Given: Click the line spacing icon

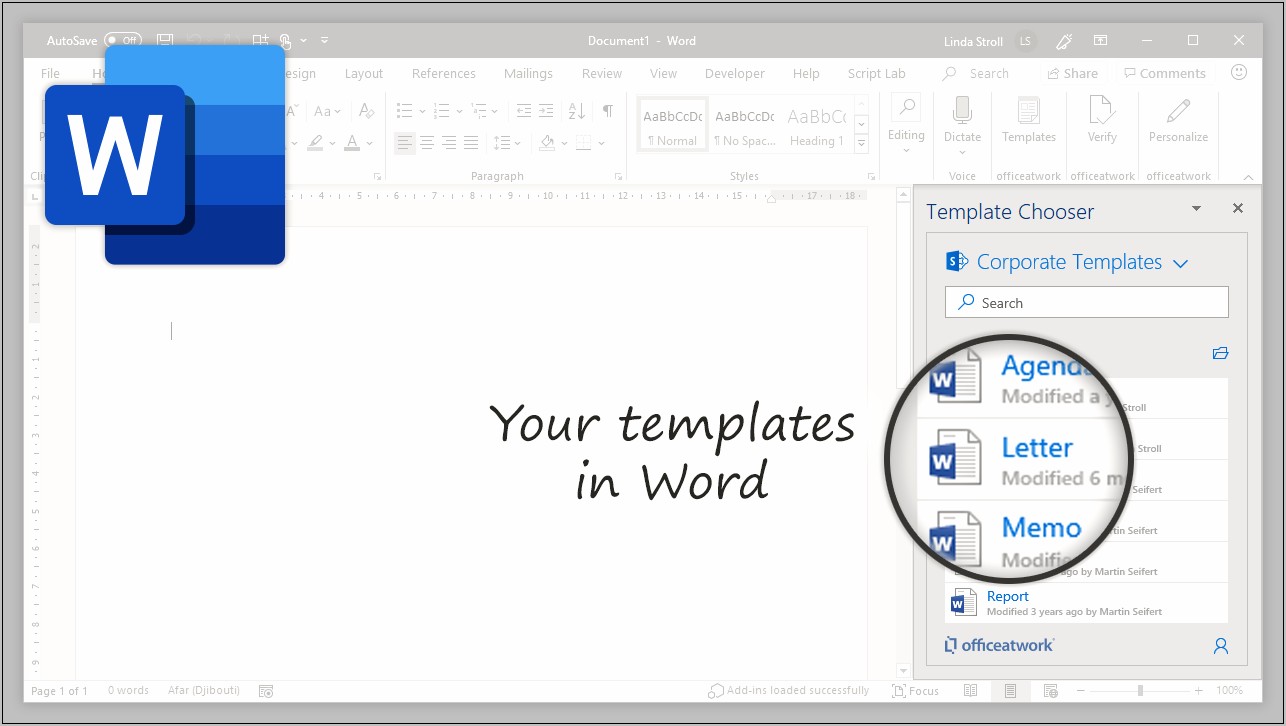Looking at the screenshot, I should [502, 143].
